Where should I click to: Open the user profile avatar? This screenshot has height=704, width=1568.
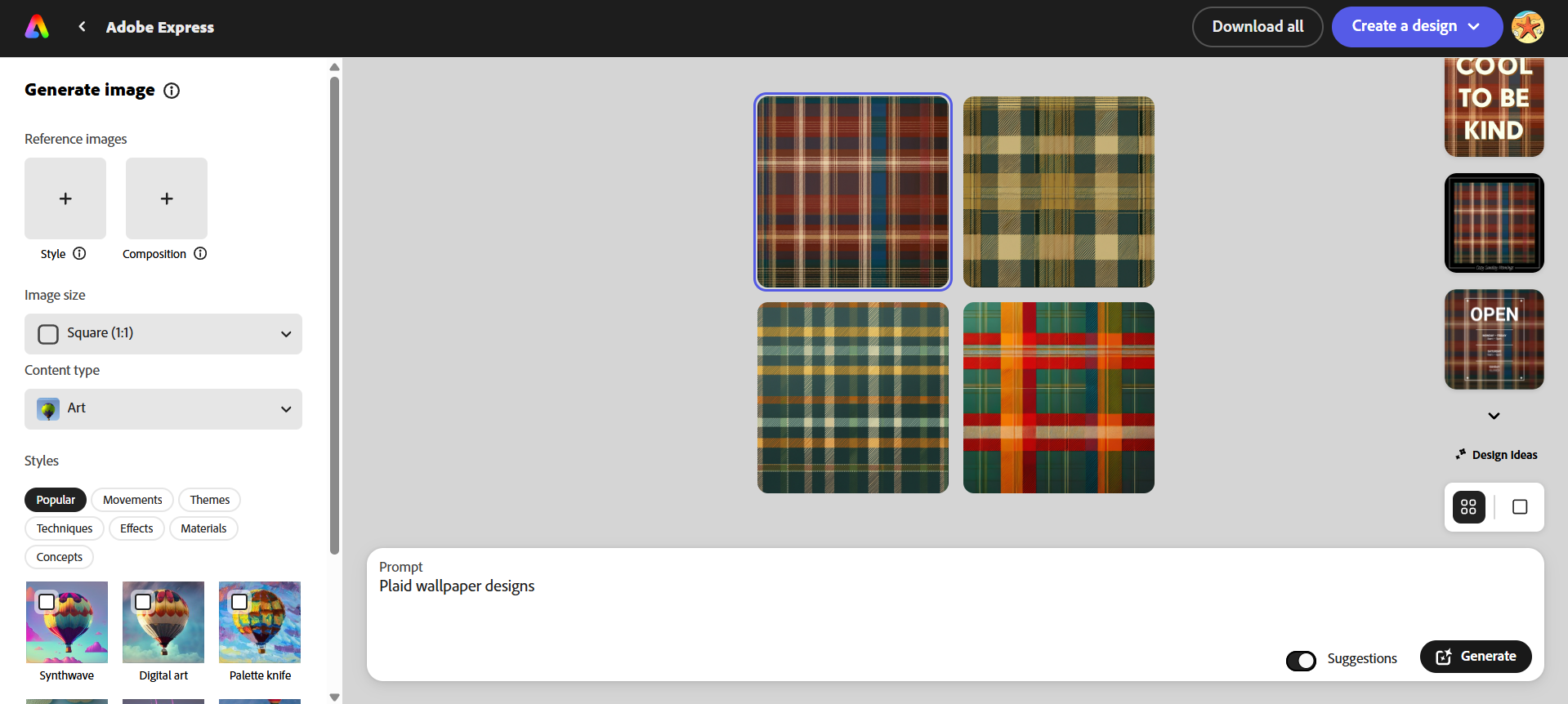pyautogui.click(x=1527, y=27)
